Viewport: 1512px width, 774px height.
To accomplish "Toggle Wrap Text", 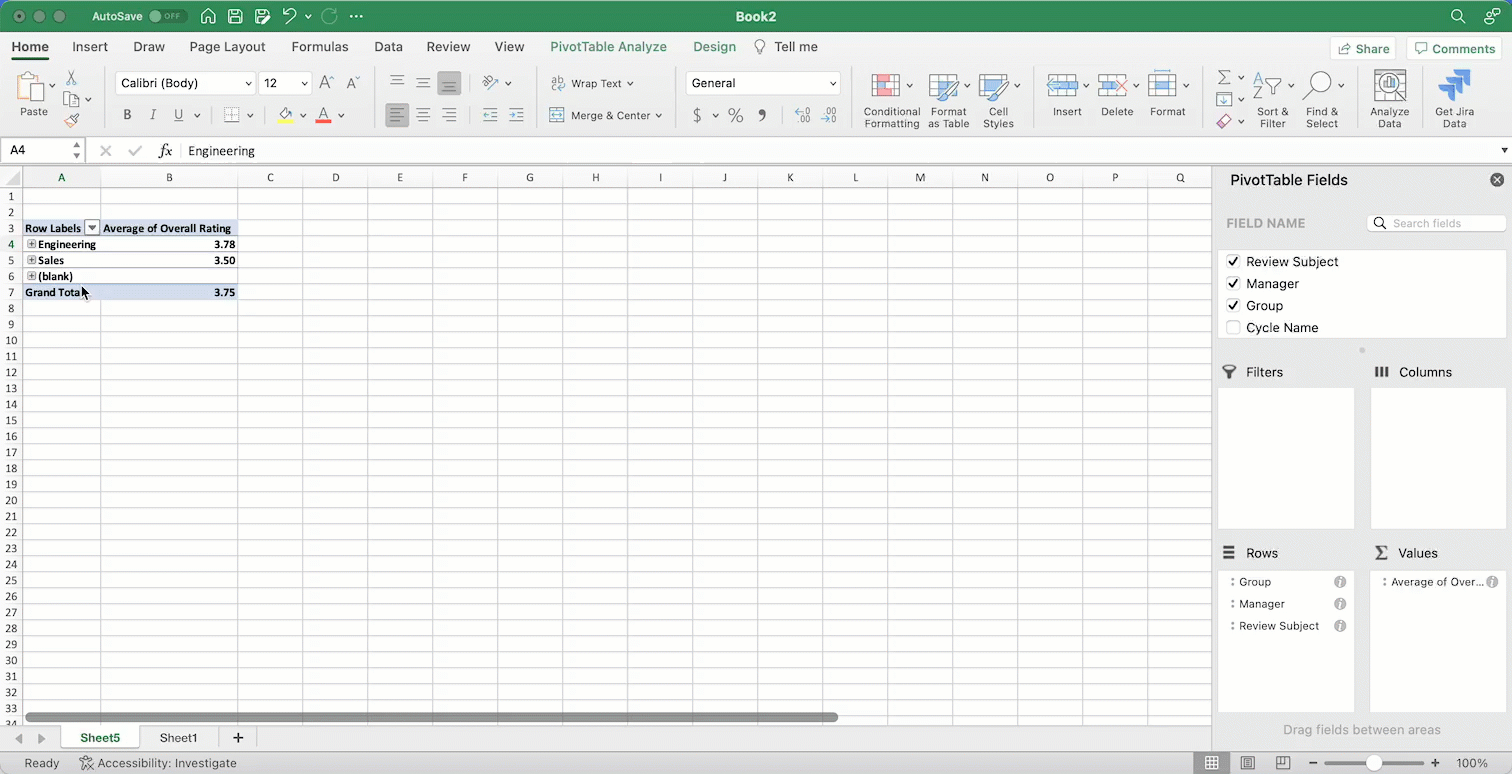I will point(591,83).
